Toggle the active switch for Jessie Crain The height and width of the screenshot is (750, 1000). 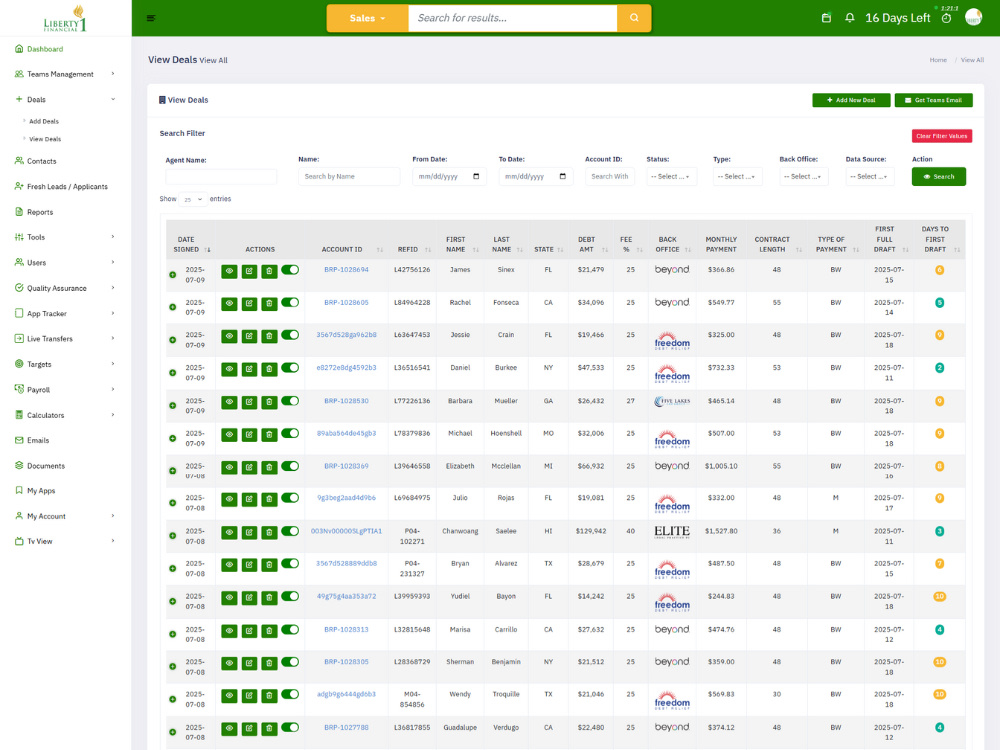(x=290, y=335)
